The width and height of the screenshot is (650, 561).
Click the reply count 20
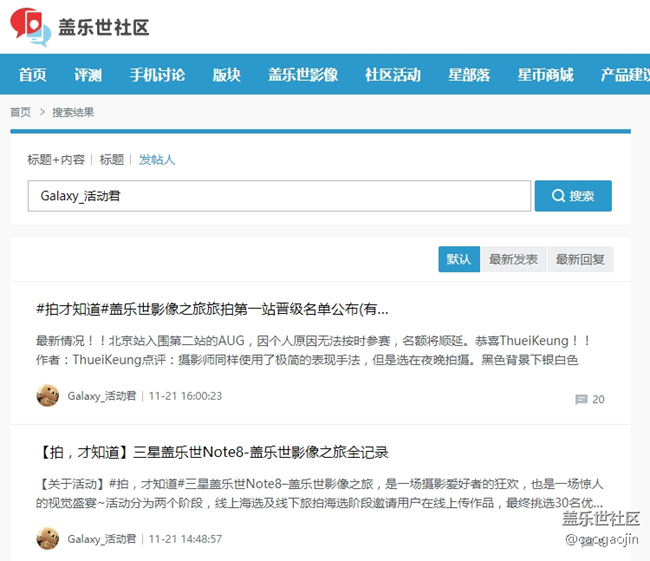598,399
